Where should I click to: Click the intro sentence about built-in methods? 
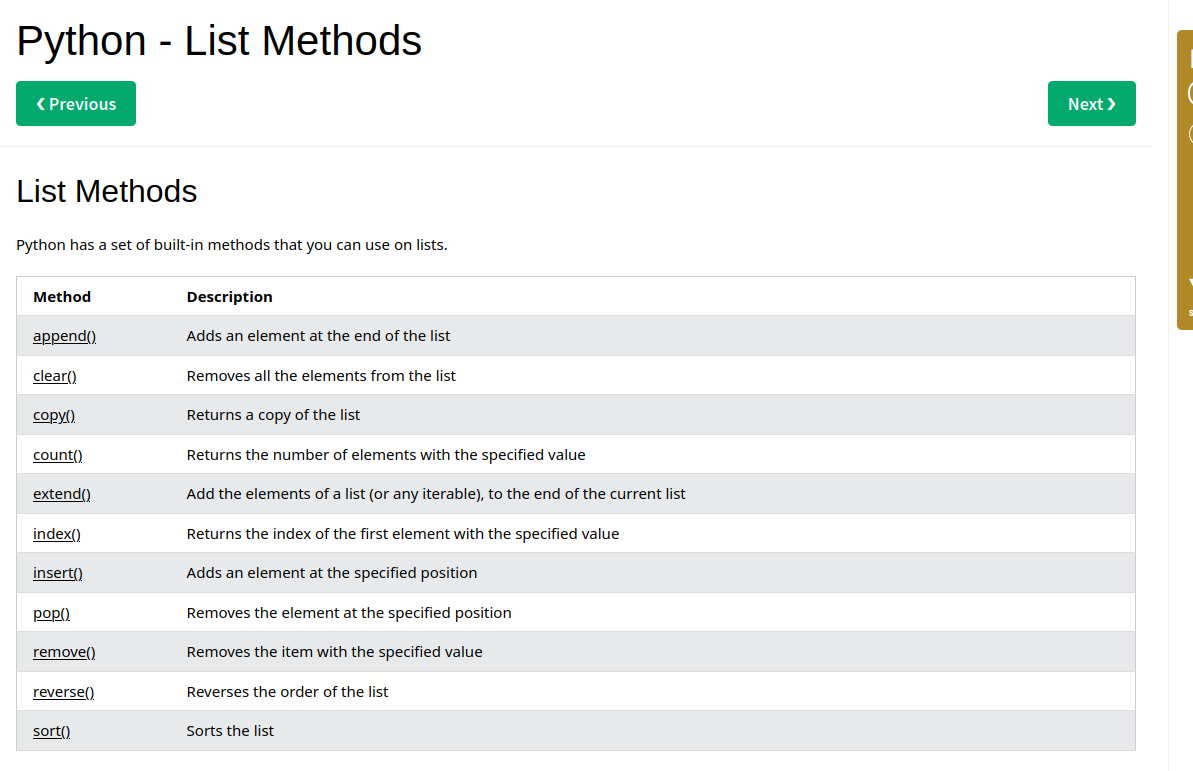tap(232, 245)
